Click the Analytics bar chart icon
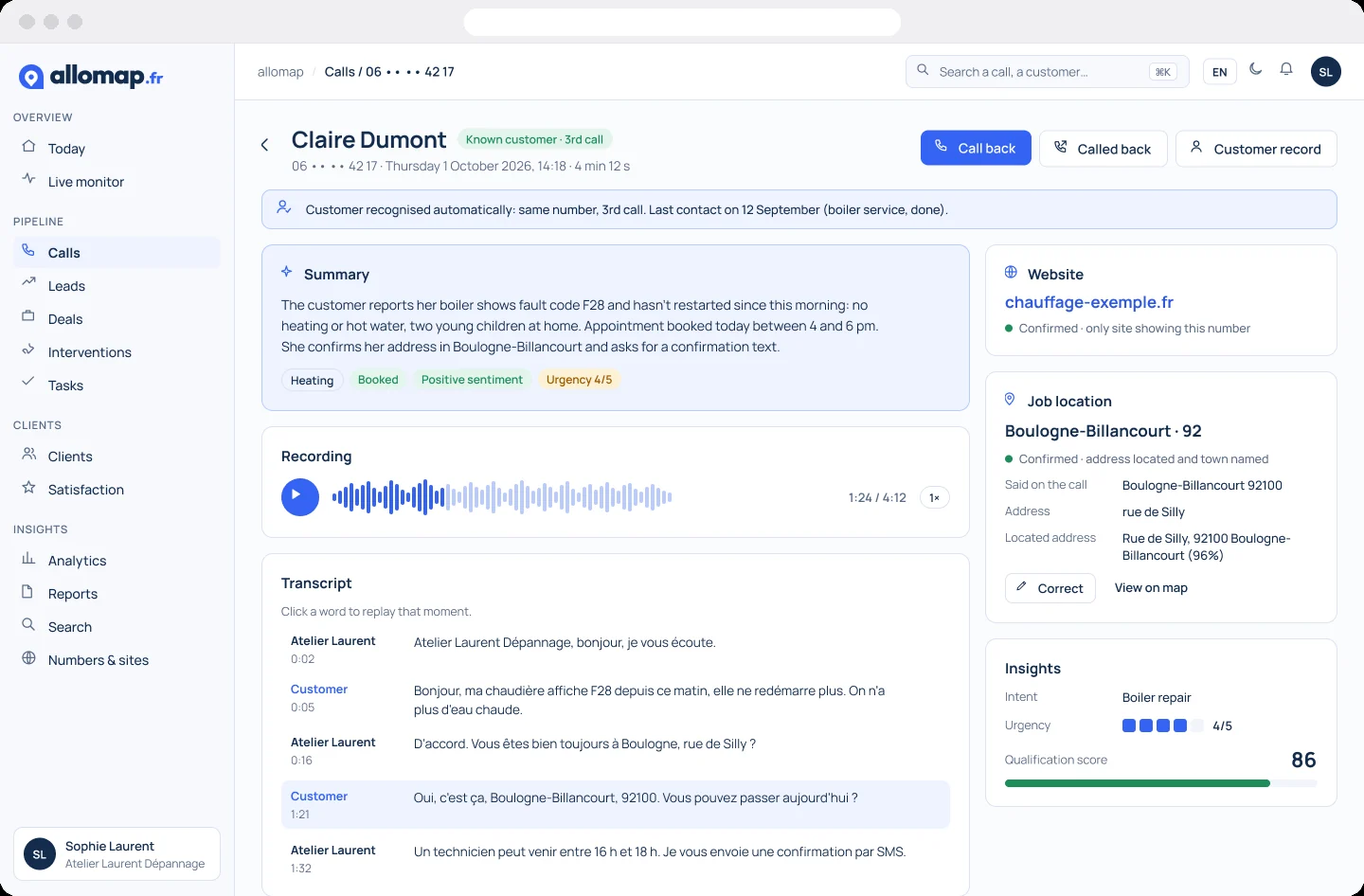The height and width of the screenshot is (896, 1364). tap(28, 559)
